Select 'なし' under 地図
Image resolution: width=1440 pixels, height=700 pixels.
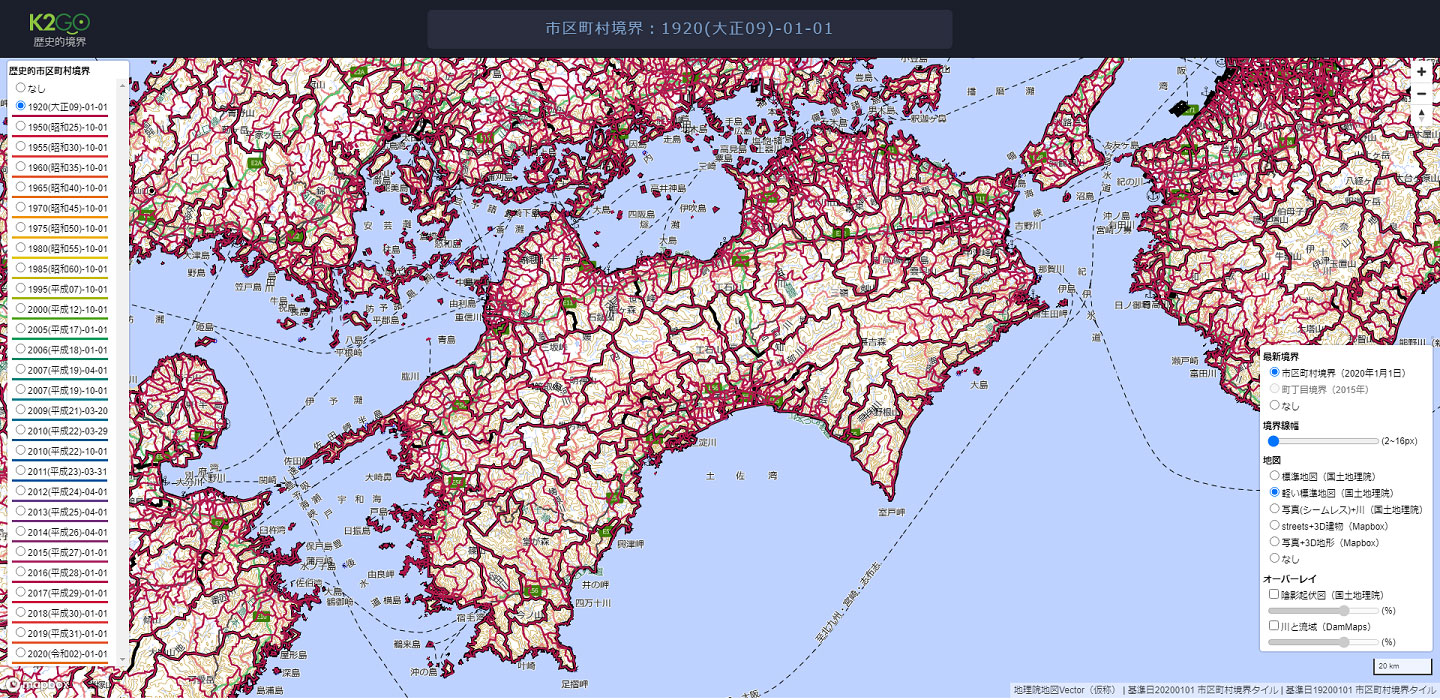[1274, 558]
